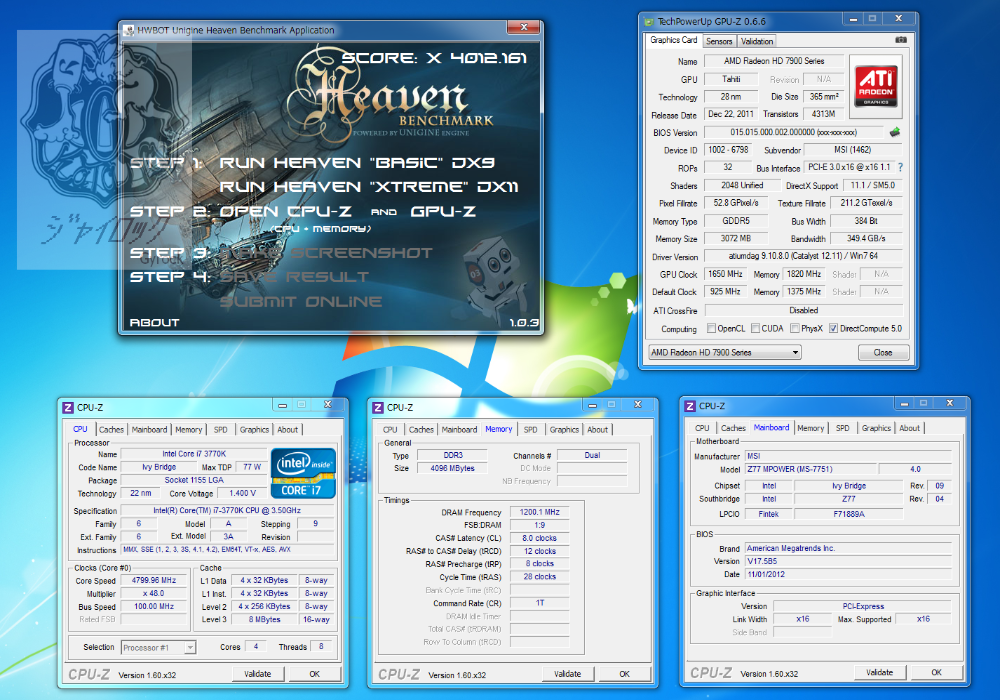Open Graphics tab in the first CPU-Z window
1000x700 pixels.
tap(254, 430)
